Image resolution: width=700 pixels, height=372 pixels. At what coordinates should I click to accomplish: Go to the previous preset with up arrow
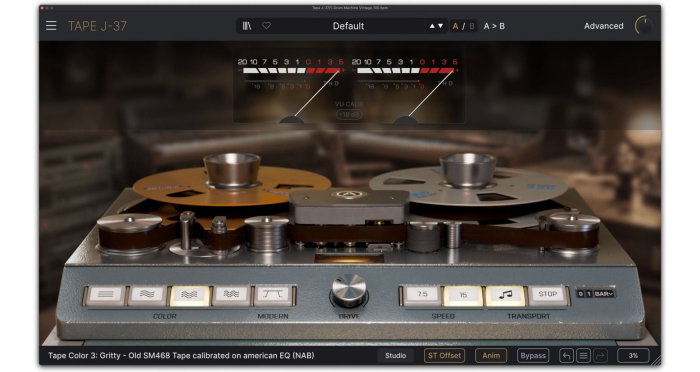pos(432,26)
